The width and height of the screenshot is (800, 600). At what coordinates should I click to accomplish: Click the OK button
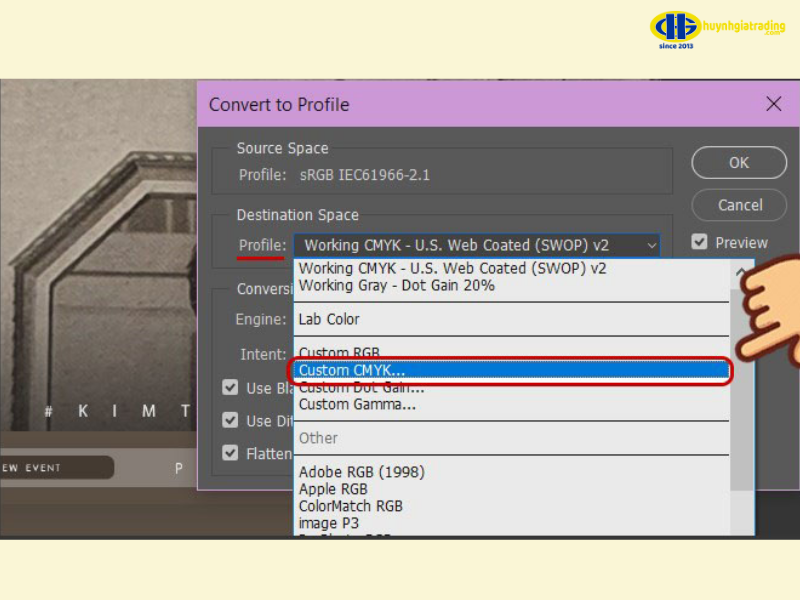click(x=739, y=162)
